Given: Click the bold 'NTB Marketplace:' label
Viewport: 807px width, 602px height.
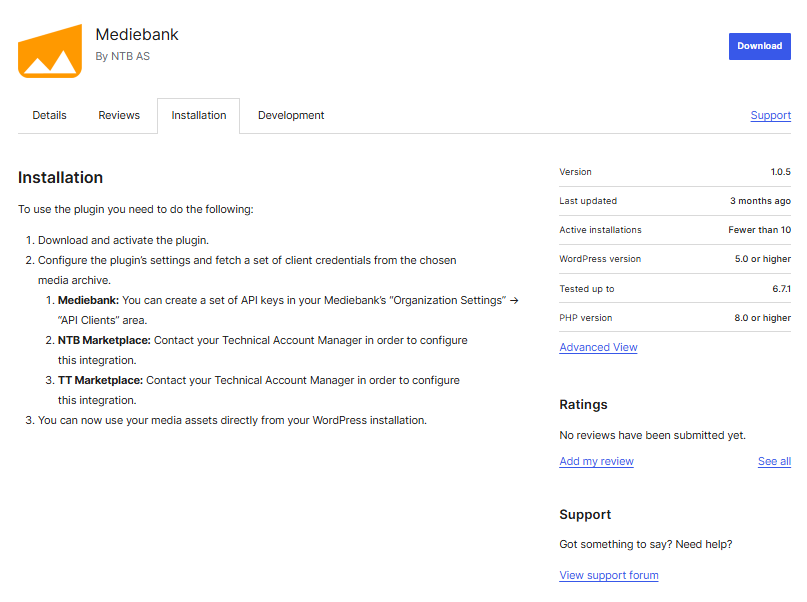Looking at the screenshot, I should (x=104, y=340).
